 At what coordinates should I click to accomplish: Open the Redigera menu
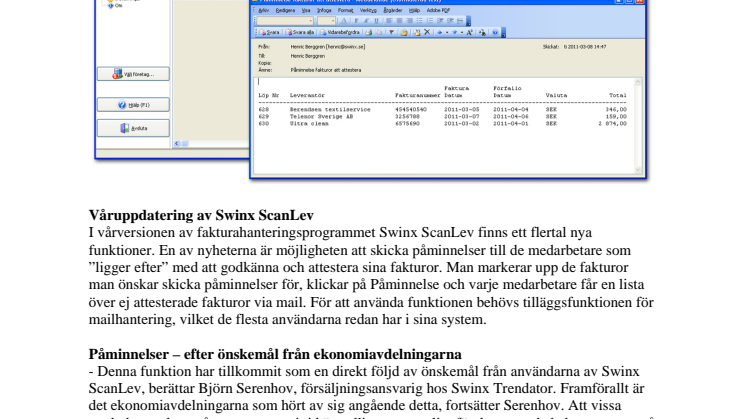(x=285, y=10)
